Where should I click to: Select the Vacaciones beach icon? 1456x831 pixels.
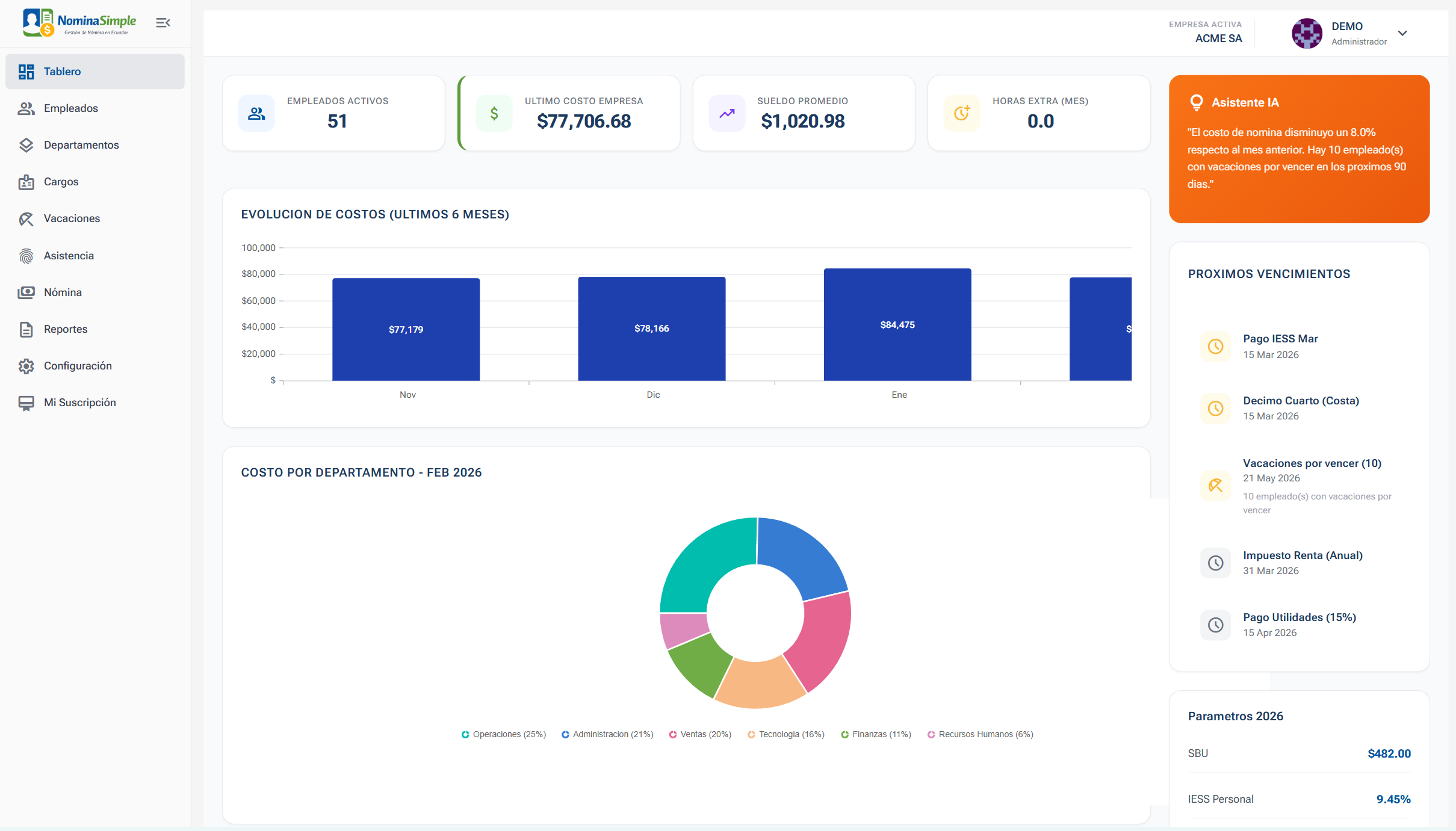coord(26,218)
